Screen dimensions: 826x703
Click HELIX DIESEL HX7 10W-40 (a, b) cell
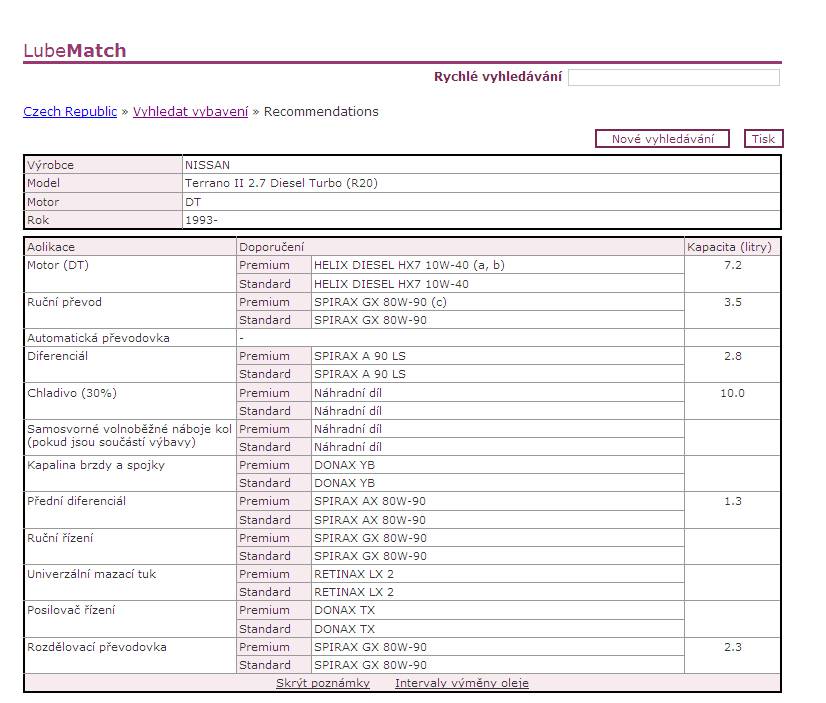pos(498,265)
